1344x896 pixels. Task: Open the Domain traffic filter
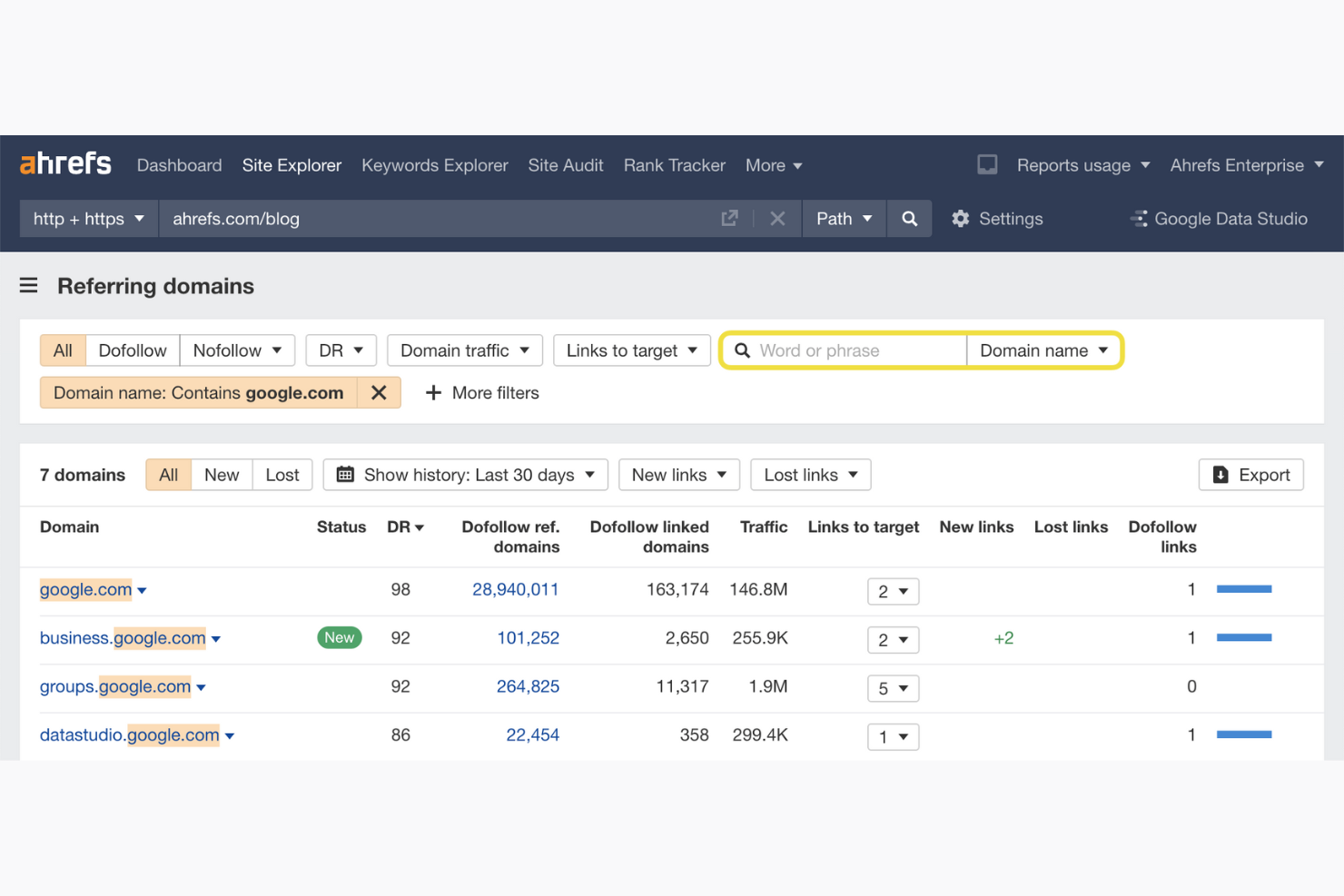465,350
